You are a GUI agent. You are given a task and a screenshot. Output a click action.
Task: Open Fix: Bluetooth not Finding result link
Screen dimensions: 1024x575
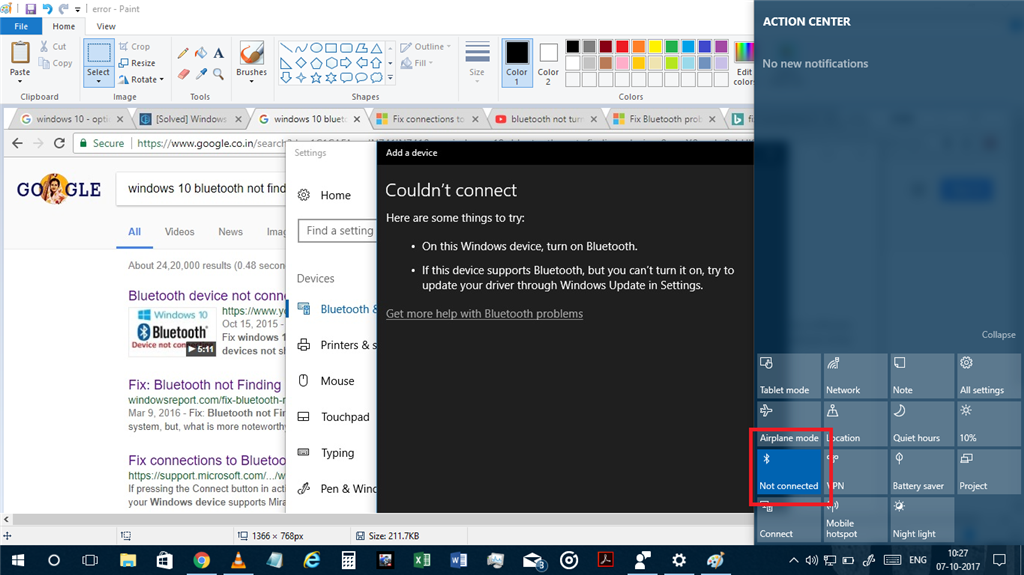pos(204,385)
